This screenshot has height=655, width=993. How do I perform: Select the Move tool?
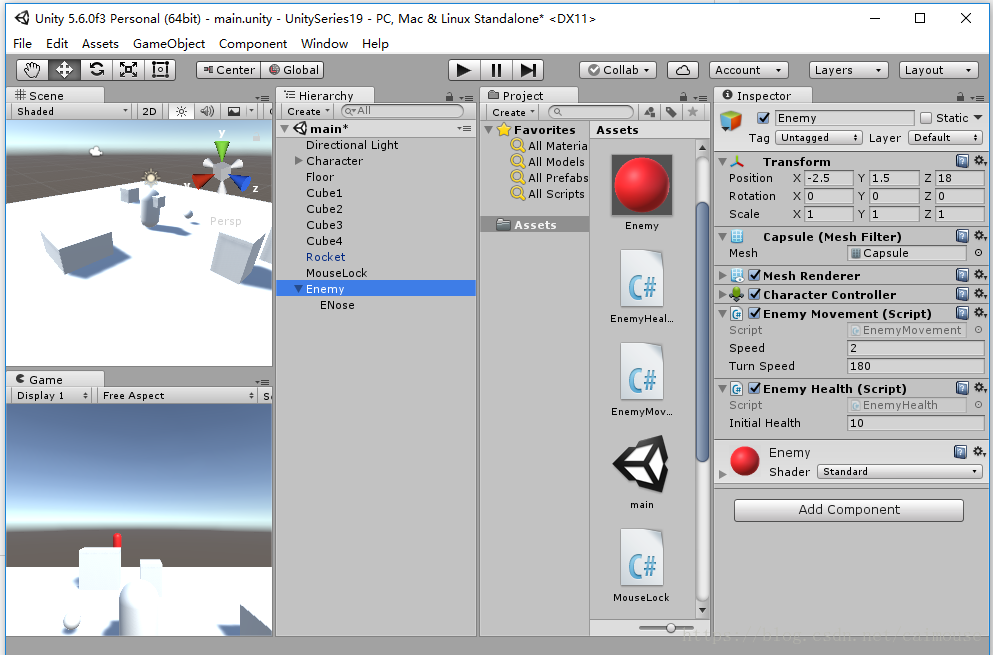tap(65, 70)
